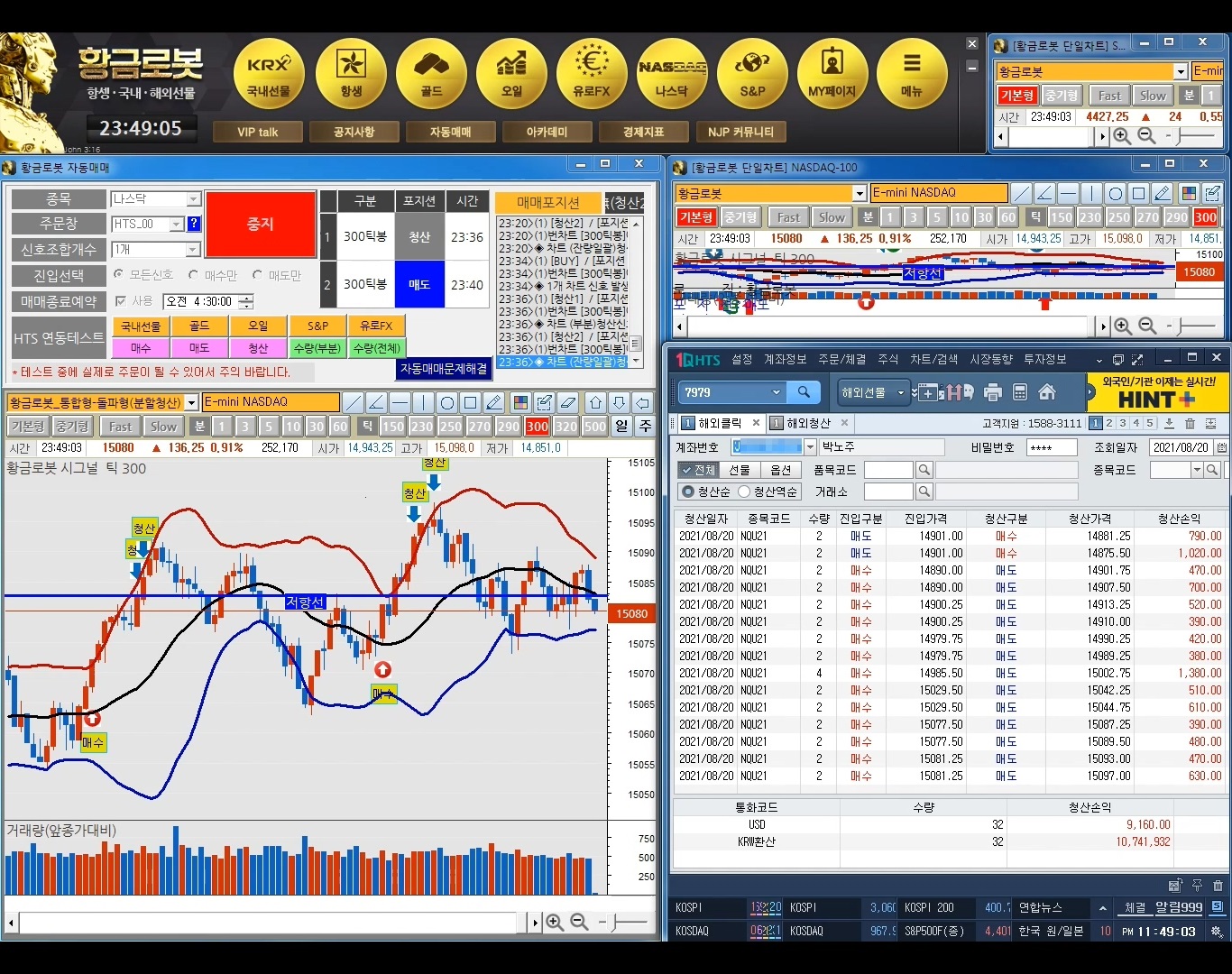Open the 설정 menu in 1Q HTS
This screenshot has width=1232, height=974.
coord(741,359)
